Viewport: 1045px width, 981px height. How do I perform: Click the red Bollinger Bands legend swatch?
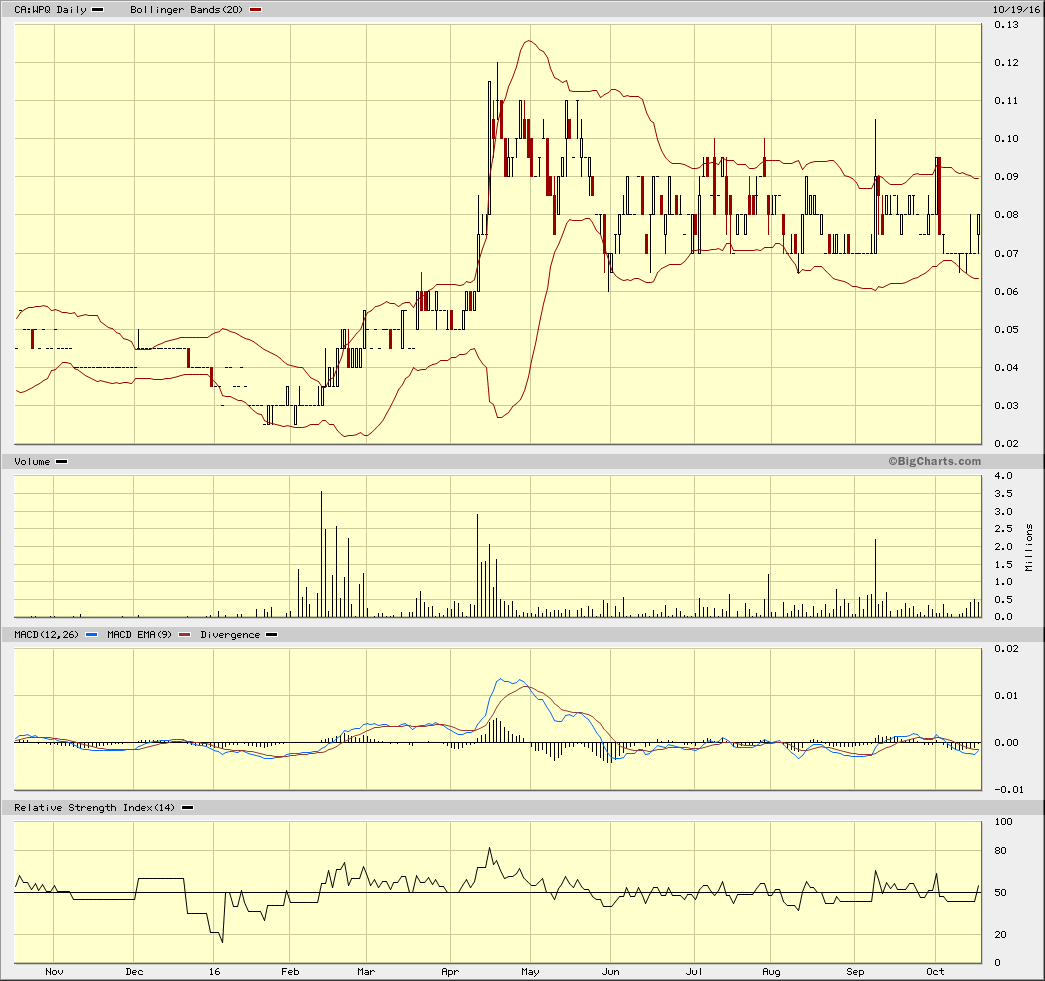tap(255, 10)
